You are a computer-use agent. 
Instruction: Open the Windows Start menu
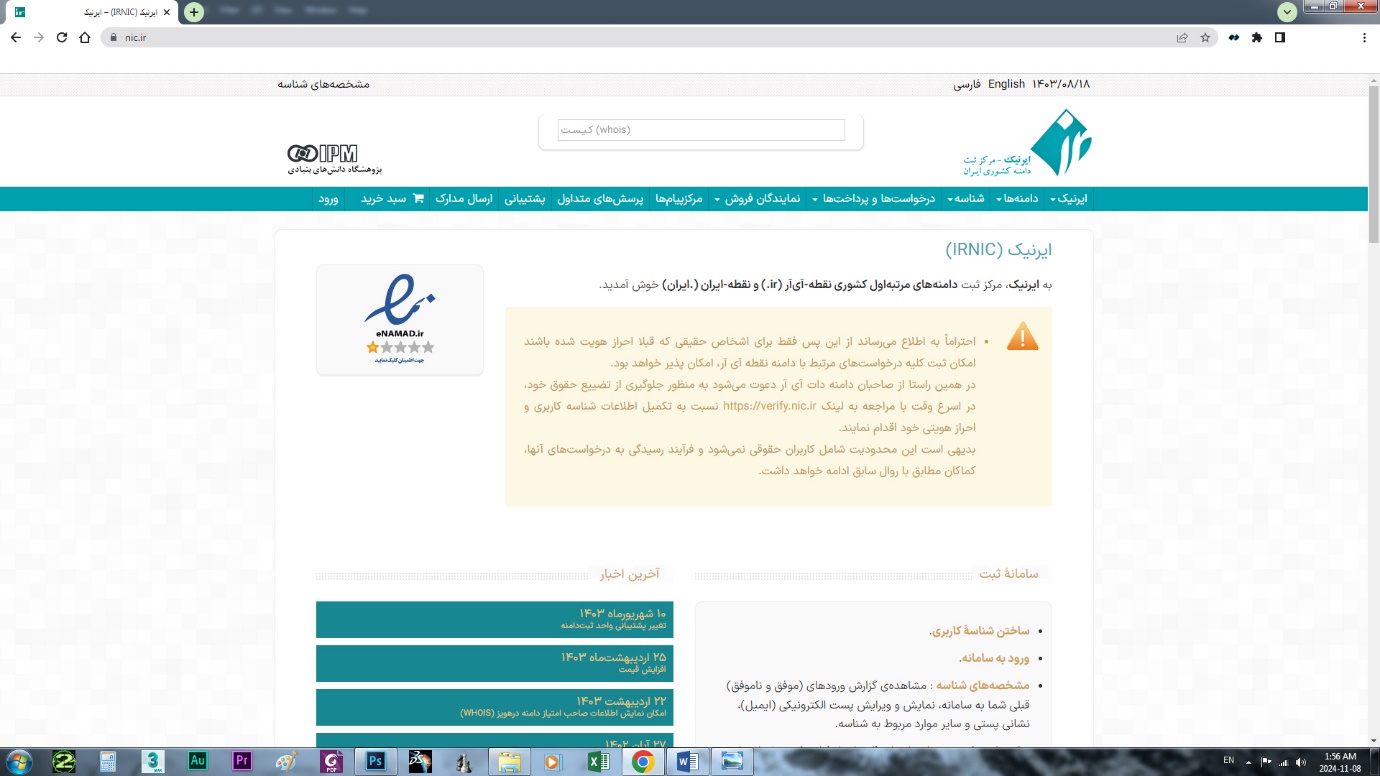[18, 761]
